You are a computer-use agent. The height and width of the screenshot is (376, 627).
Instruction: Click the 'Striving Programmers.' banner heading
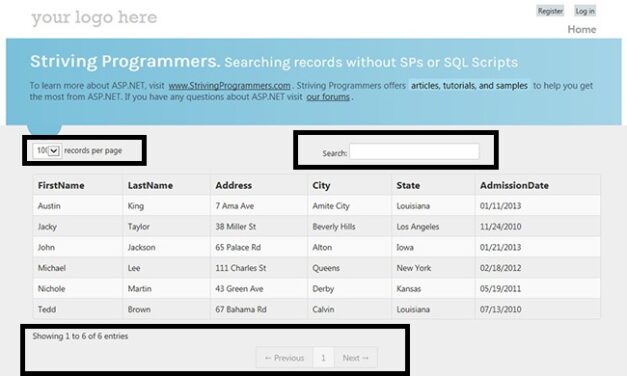(125, 62)
